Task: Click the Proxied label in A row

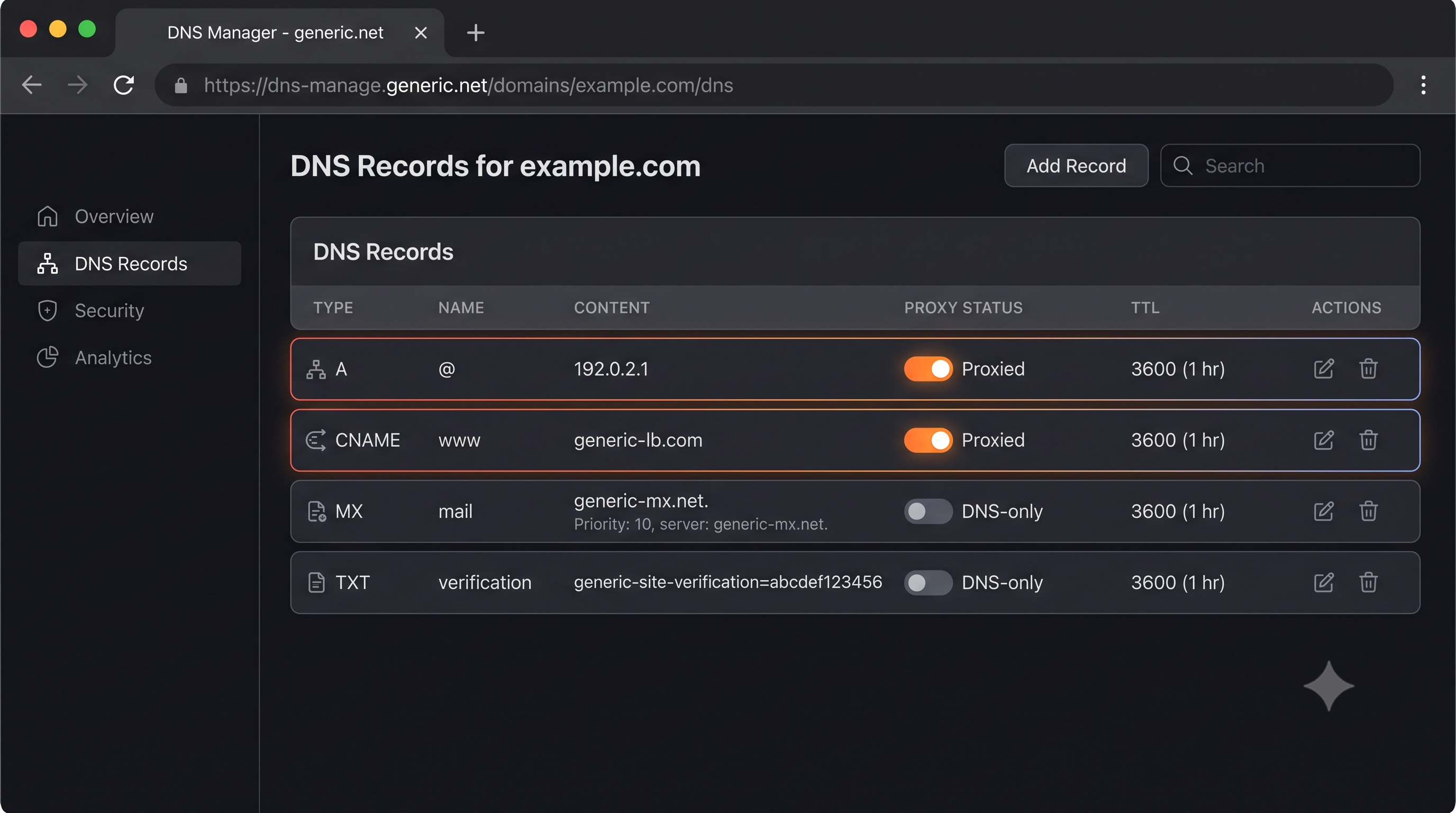Action: (x=993, y=369)
